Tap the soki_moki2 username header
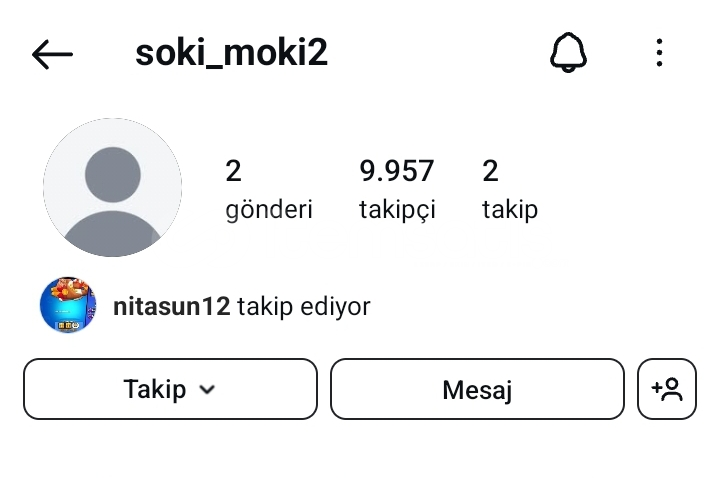 pos(231,53)
